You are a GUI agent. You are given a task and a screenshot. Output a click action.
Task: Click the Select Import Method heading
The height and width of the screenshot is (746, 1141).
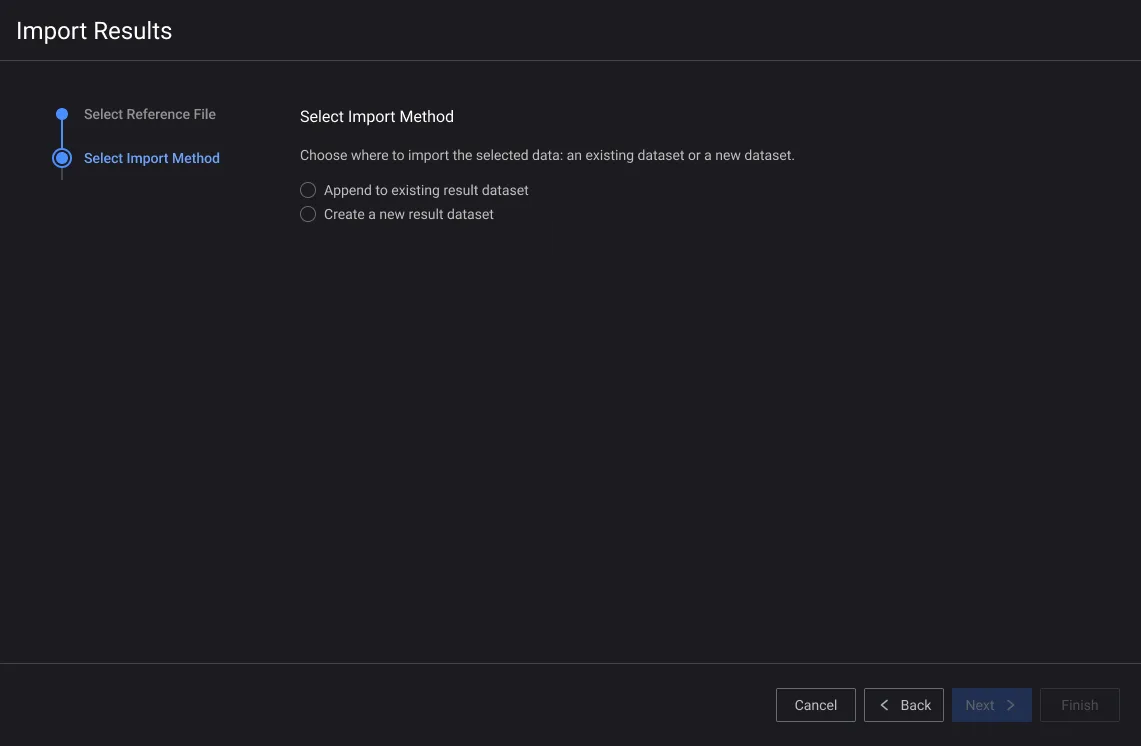(376, 116)
